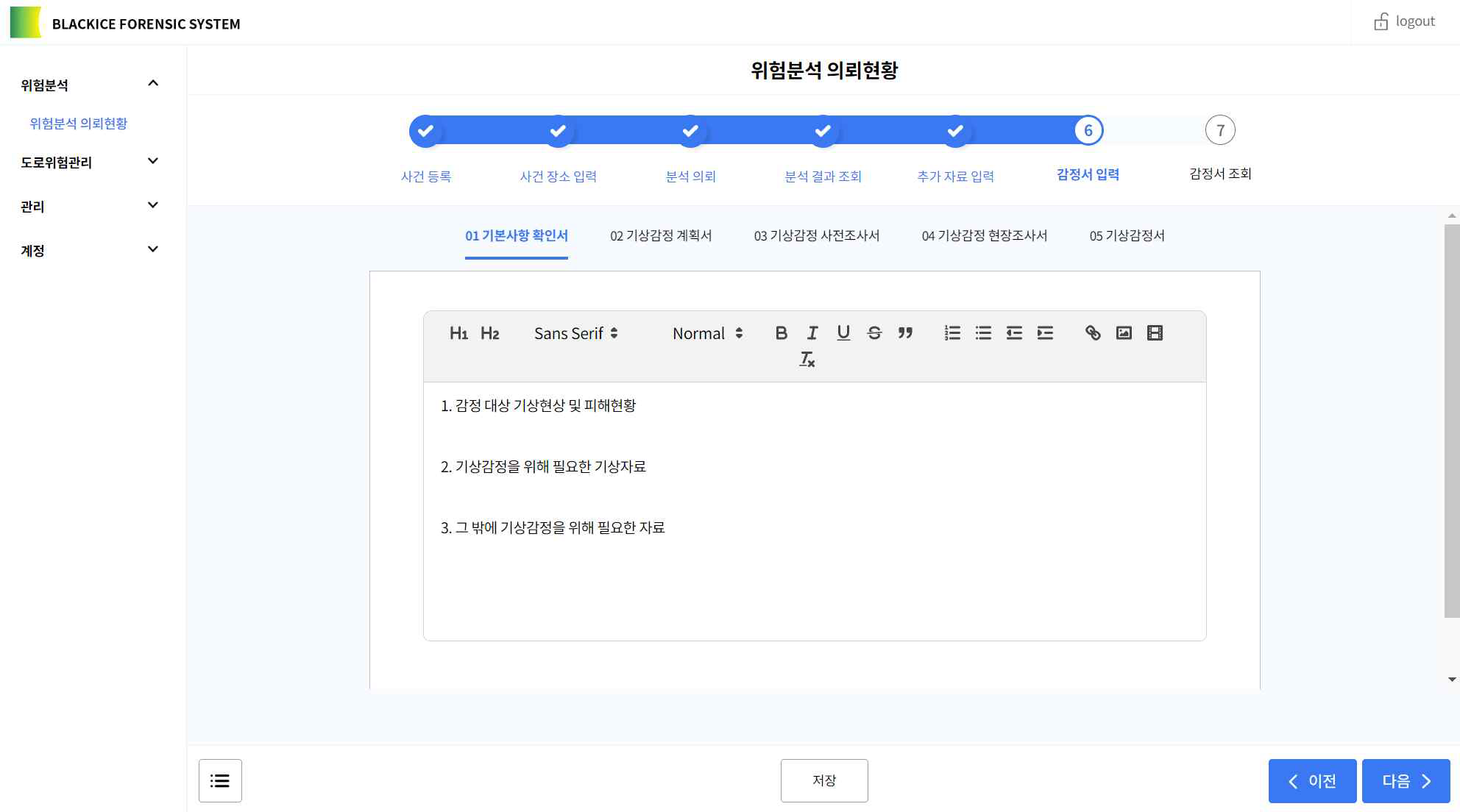Switch to 04 기상감정 현장조사서 tab
The height and width of the screenshot is (812, 1460).
pos(985,236)
